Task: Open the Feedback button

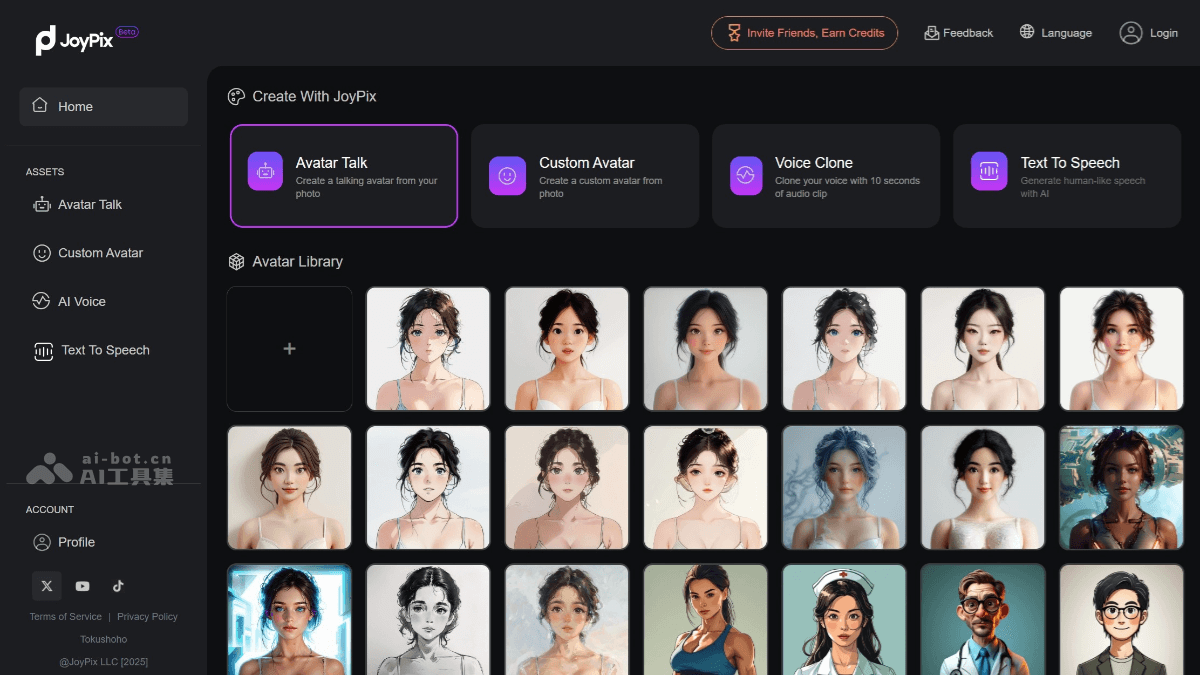Action: pyautogui.click(x=958, y=33)
